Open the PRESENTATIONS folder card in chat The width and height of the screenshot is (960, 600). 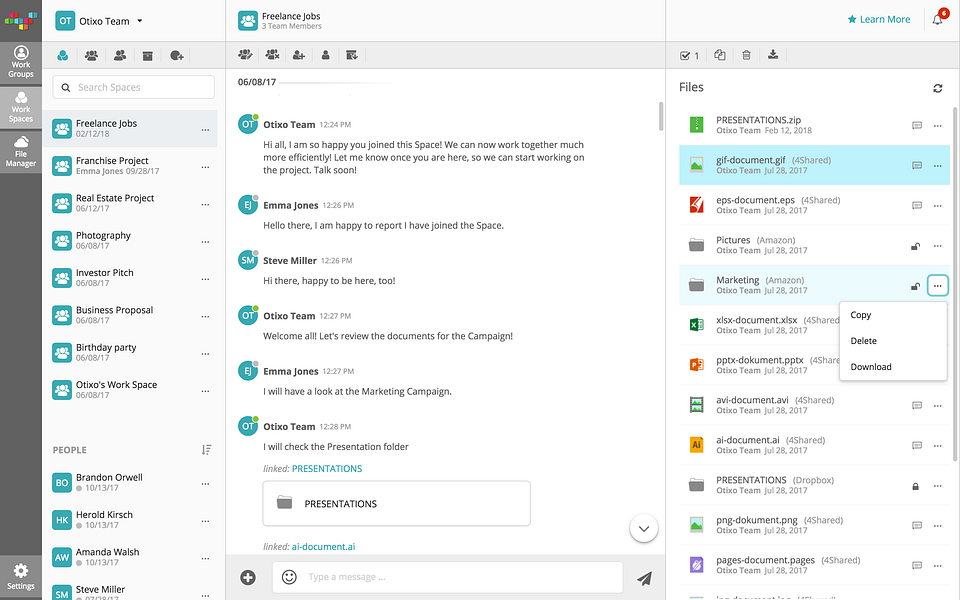point(396,503)
